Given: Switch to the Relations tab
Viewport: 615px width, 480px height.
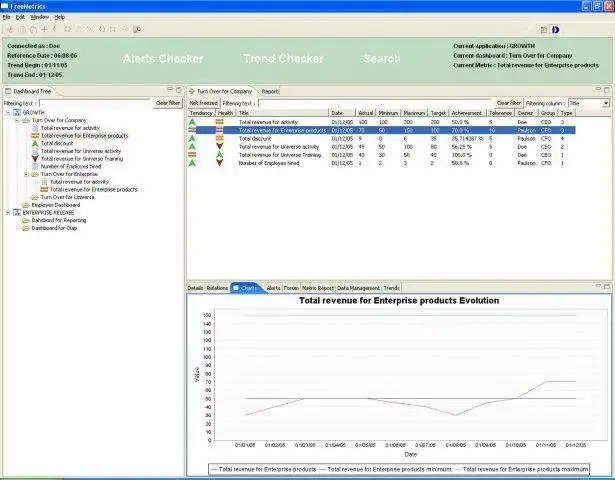Looking at the screenshot, I should point(217,288).
